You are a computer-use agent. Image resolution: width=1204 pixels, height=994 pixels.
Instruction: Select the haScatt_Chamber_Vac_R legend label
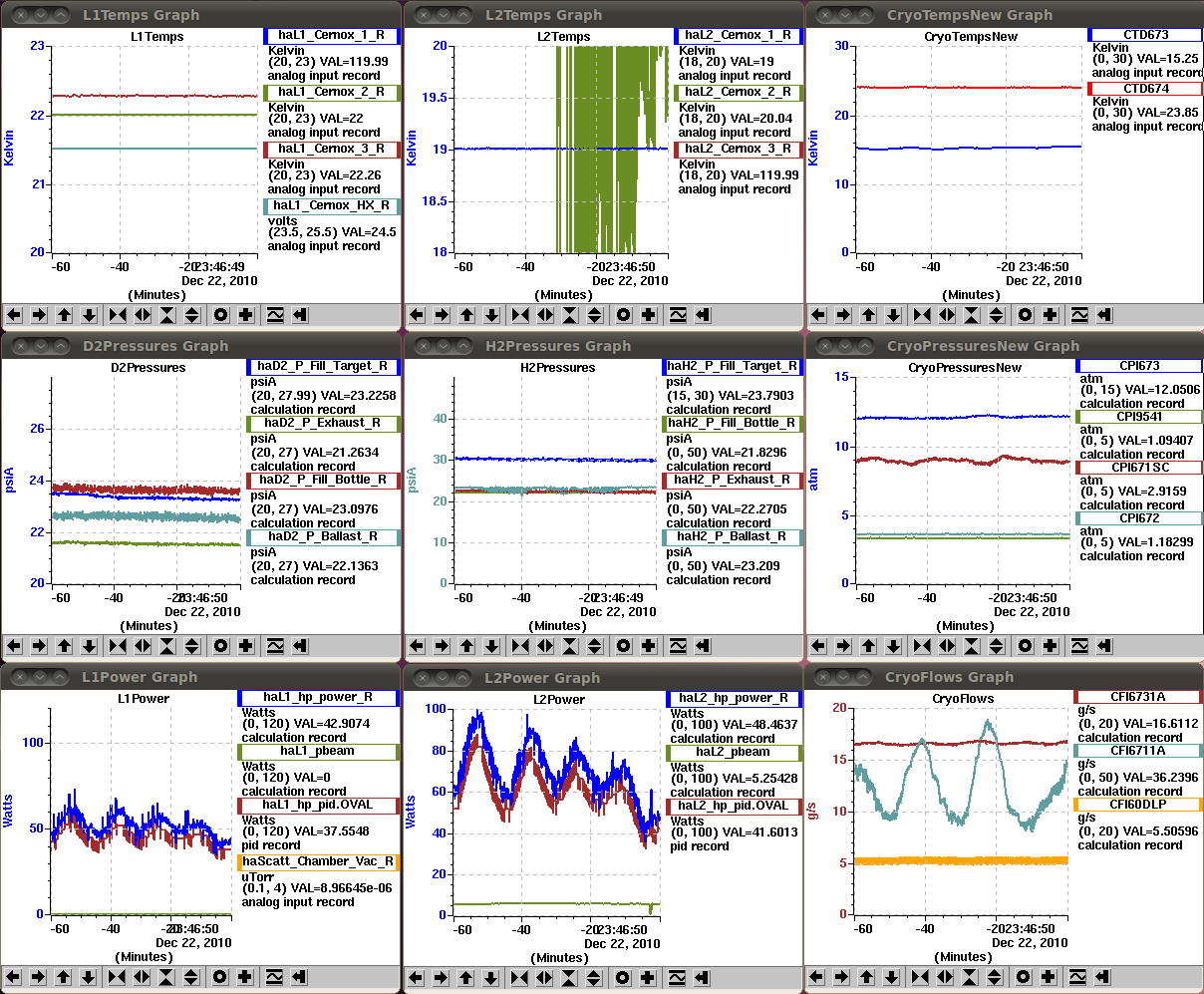319,860
